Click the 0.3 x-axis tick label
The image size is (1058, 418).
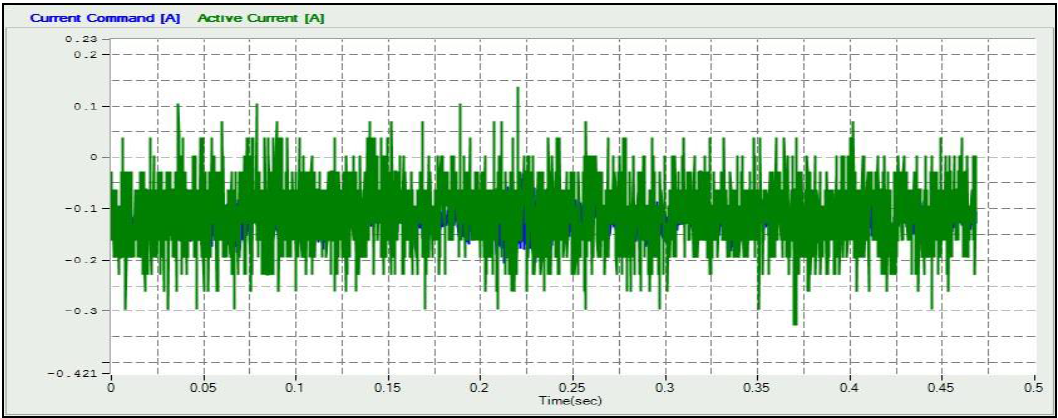[x=665, y=387]
